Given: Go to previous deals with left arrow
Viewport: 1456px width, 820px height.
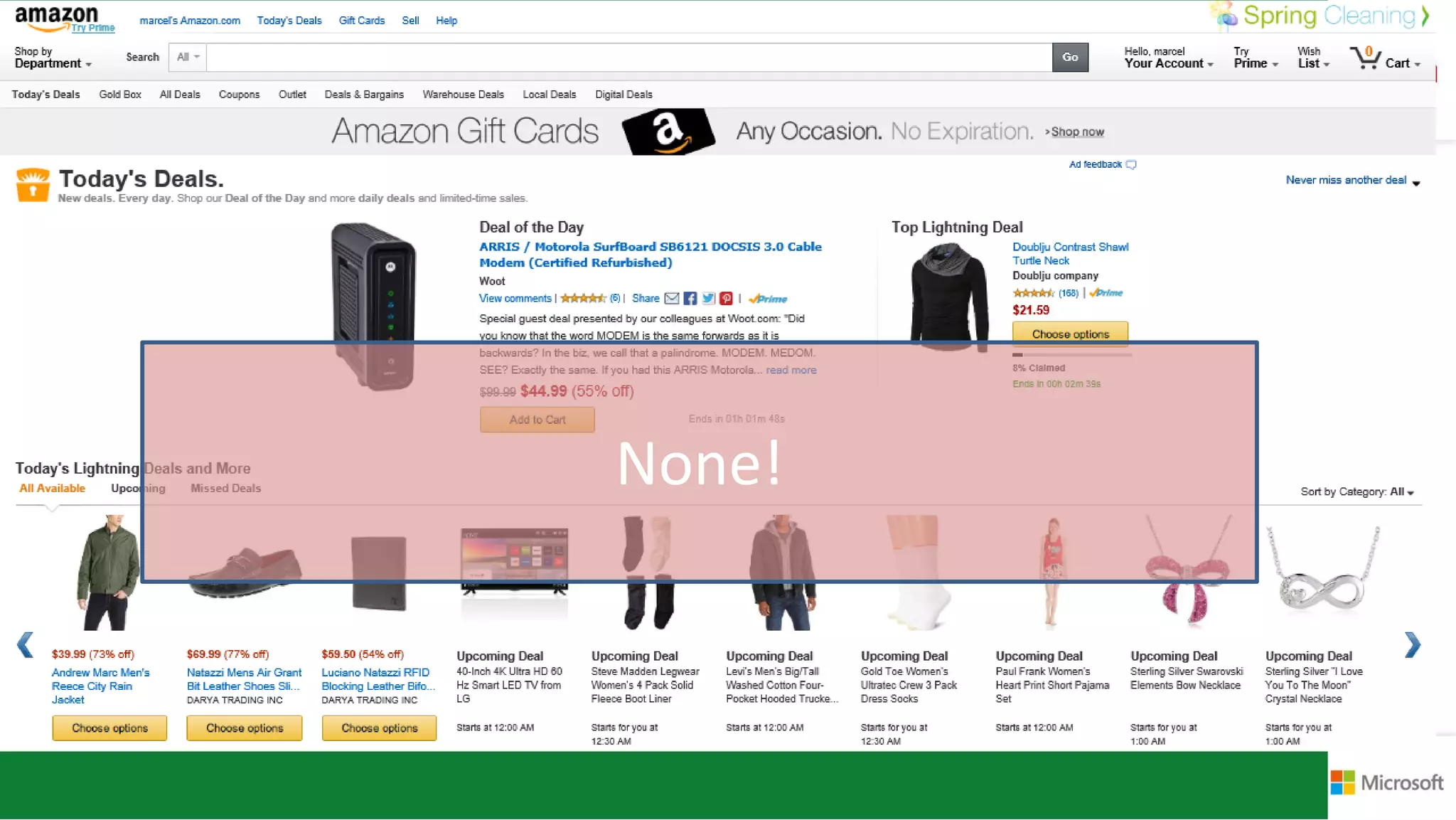Looking at the screenshot, I should click(x=26, y=645).
